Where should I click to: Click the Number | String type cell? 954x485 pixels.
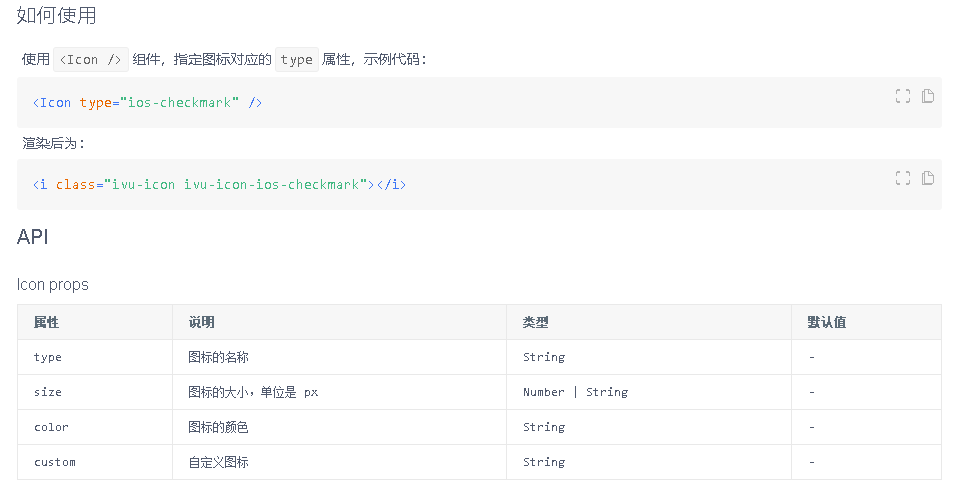(x=575, y=392)
